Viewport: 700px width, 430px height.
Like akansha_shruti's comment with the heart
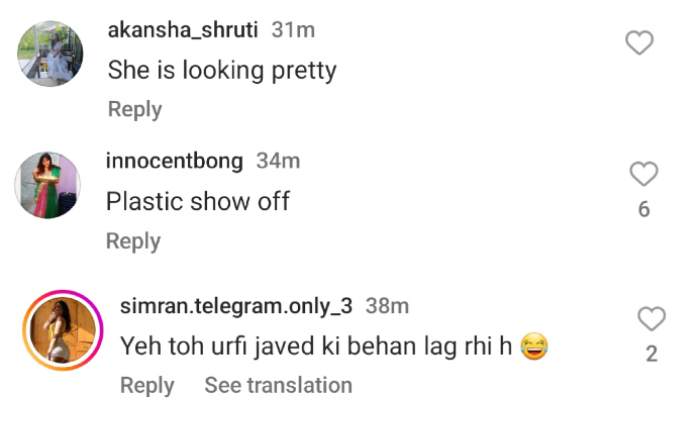pyautogui.click(x=639, y=42)
